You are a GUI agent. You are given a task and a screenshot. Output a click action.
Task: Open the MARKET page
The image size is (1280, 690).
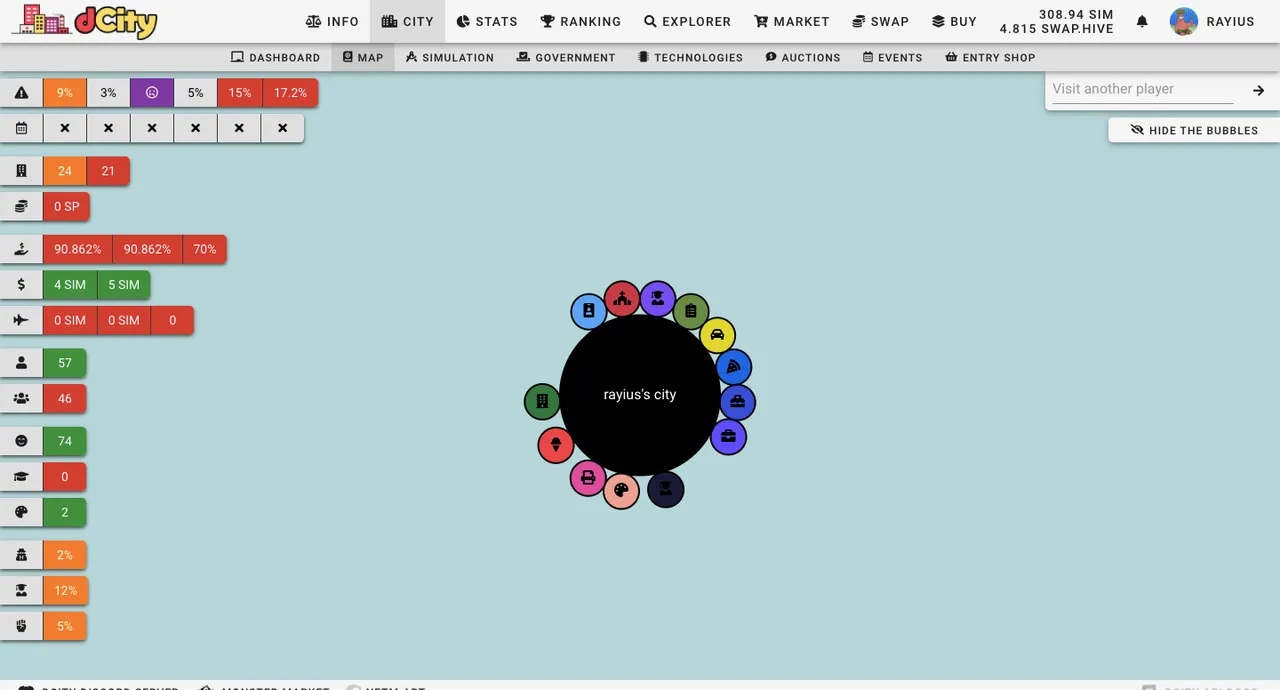click(792, 21)
